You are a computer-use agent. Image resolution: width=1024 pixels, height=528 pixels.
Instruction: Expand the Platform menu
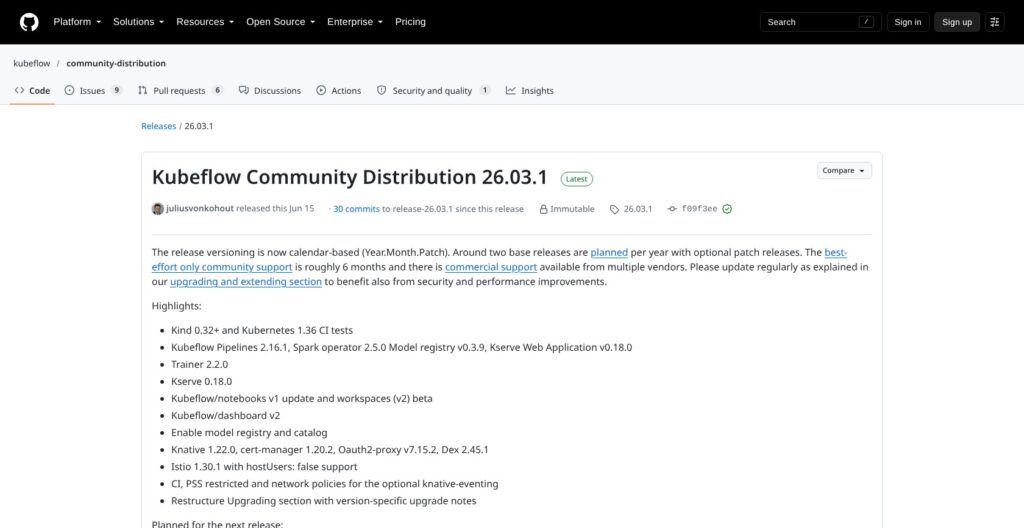point(77,22)
